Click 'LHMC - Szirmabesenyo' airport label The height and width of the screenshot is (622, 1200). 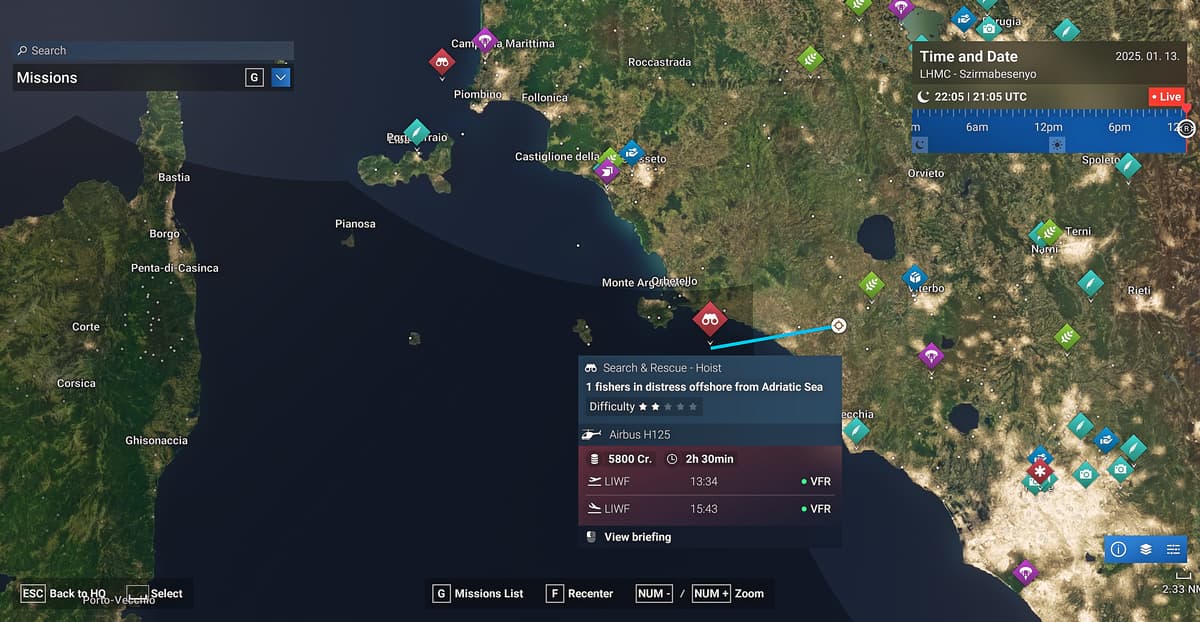(x=978, y=74)
